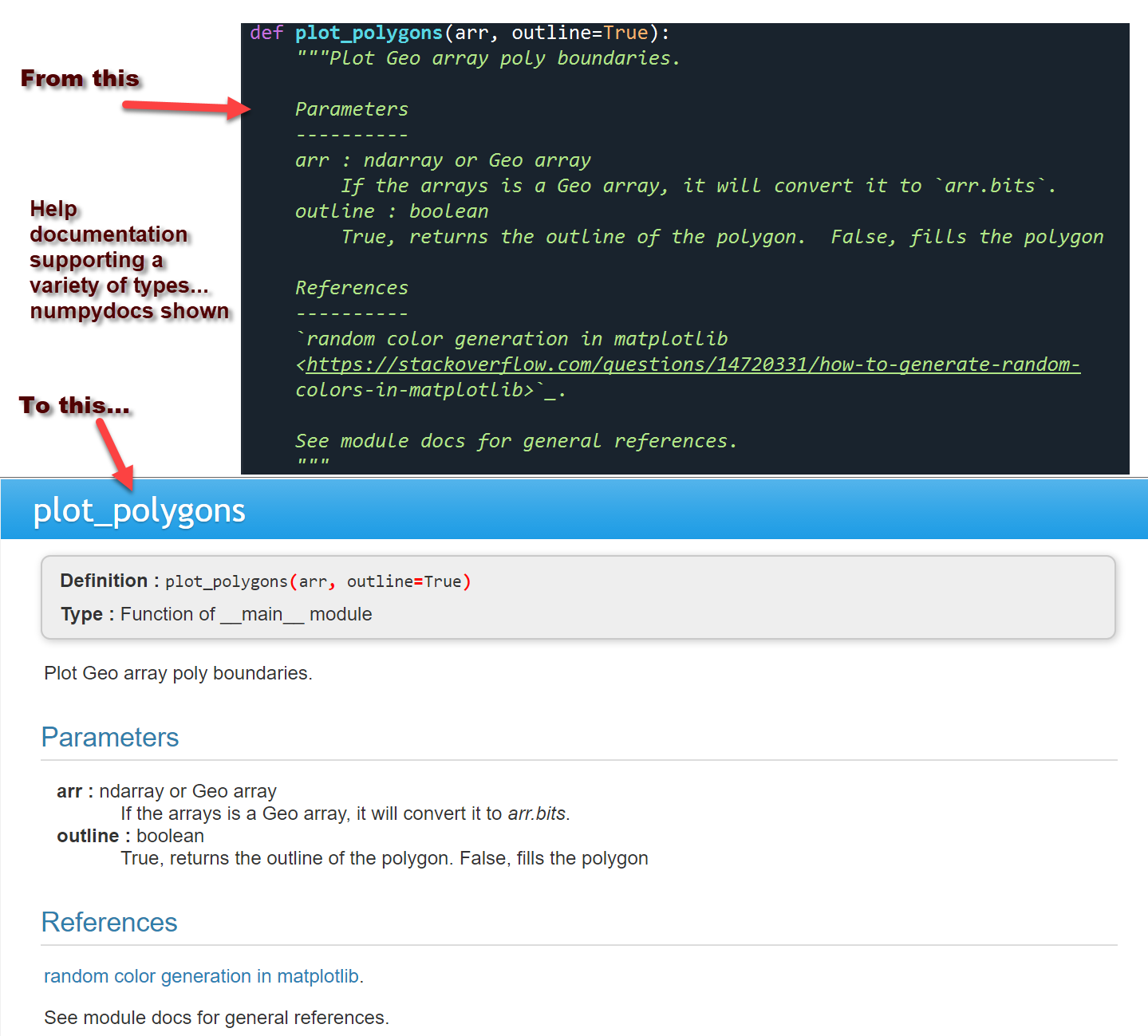Click the 'colors-in-matplotlib>`_.' line in the code
Image resolution: width=1148 pixels, height=1036 pixels.
431,390
